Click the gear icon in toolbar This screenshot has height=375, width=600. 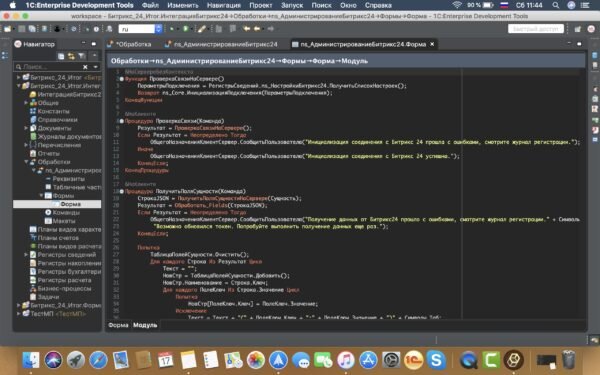tap(73, 29)
